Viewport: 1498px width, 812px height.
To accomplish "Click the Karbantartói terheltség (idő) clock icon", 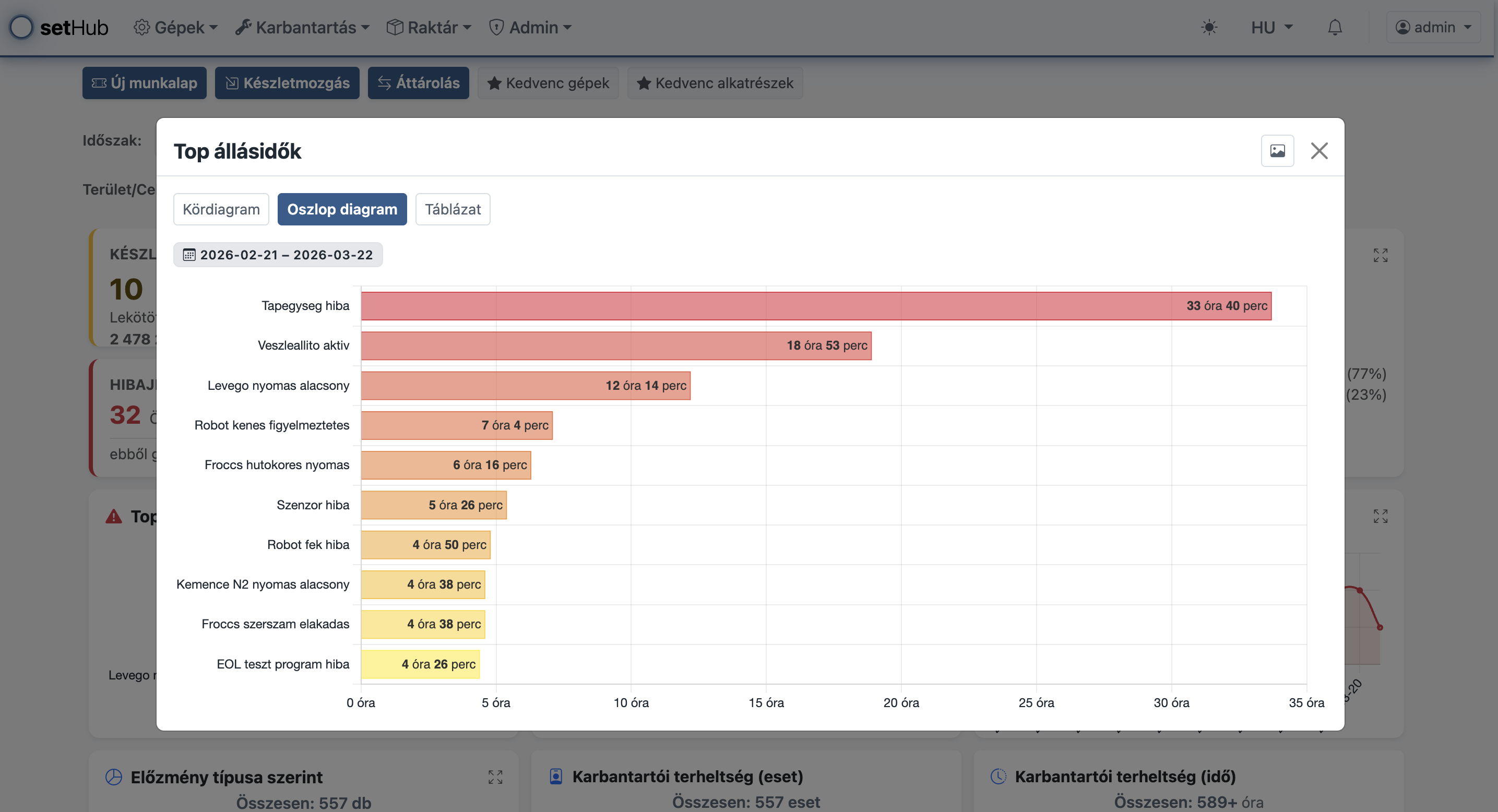I will [998, 777].
